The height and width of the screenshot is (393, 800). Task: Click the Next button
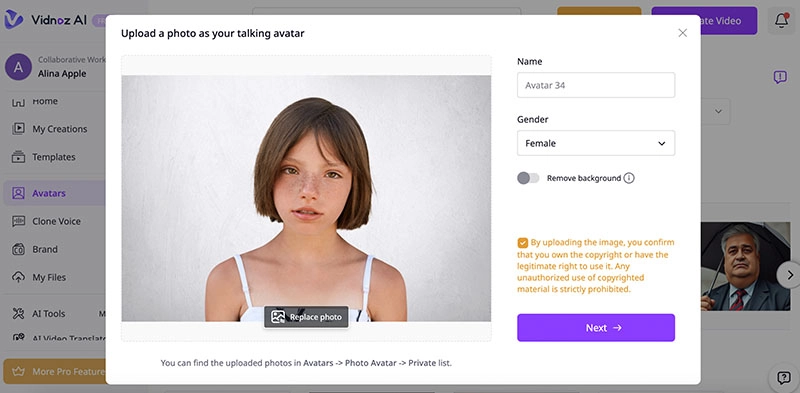coord(596,328)
